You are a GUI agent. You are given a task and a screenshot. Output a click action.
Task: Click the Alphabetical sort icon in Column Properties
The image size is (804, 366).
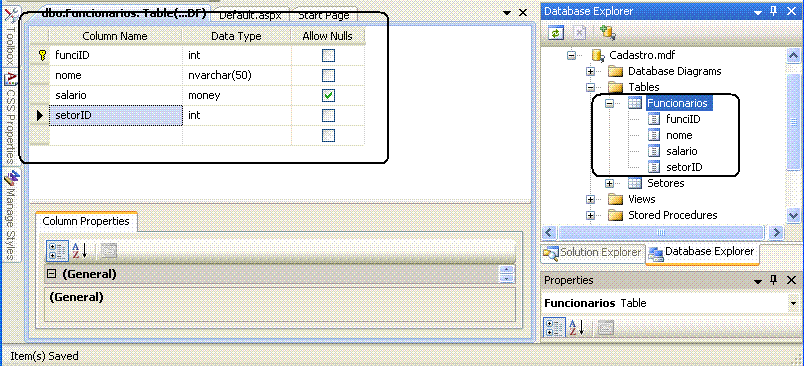tap(78, 251)
